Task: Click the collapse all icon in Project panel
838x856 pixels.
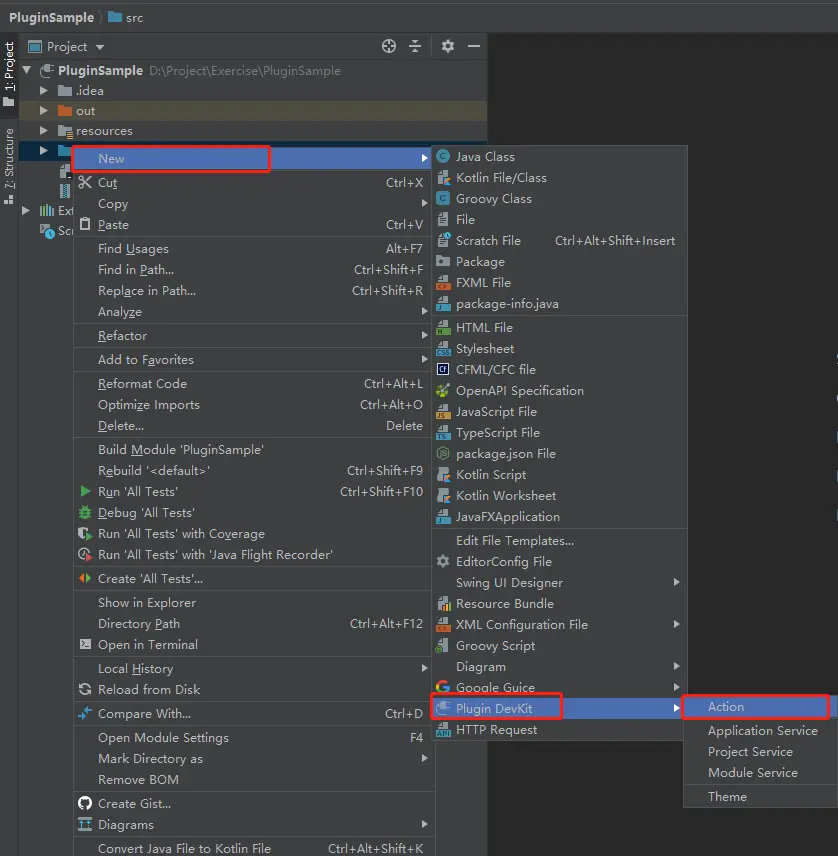Action: pos(415,46)
